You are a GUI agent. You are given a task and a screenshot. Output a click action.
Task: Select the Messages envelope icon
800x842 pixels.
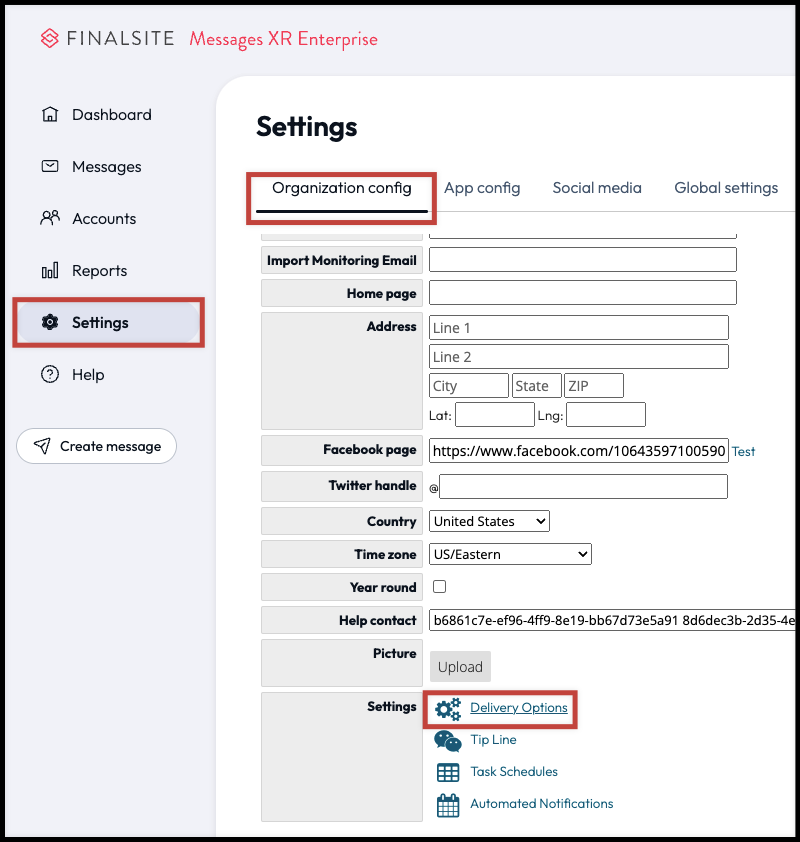pyautogui.click(x=50, y=166)
